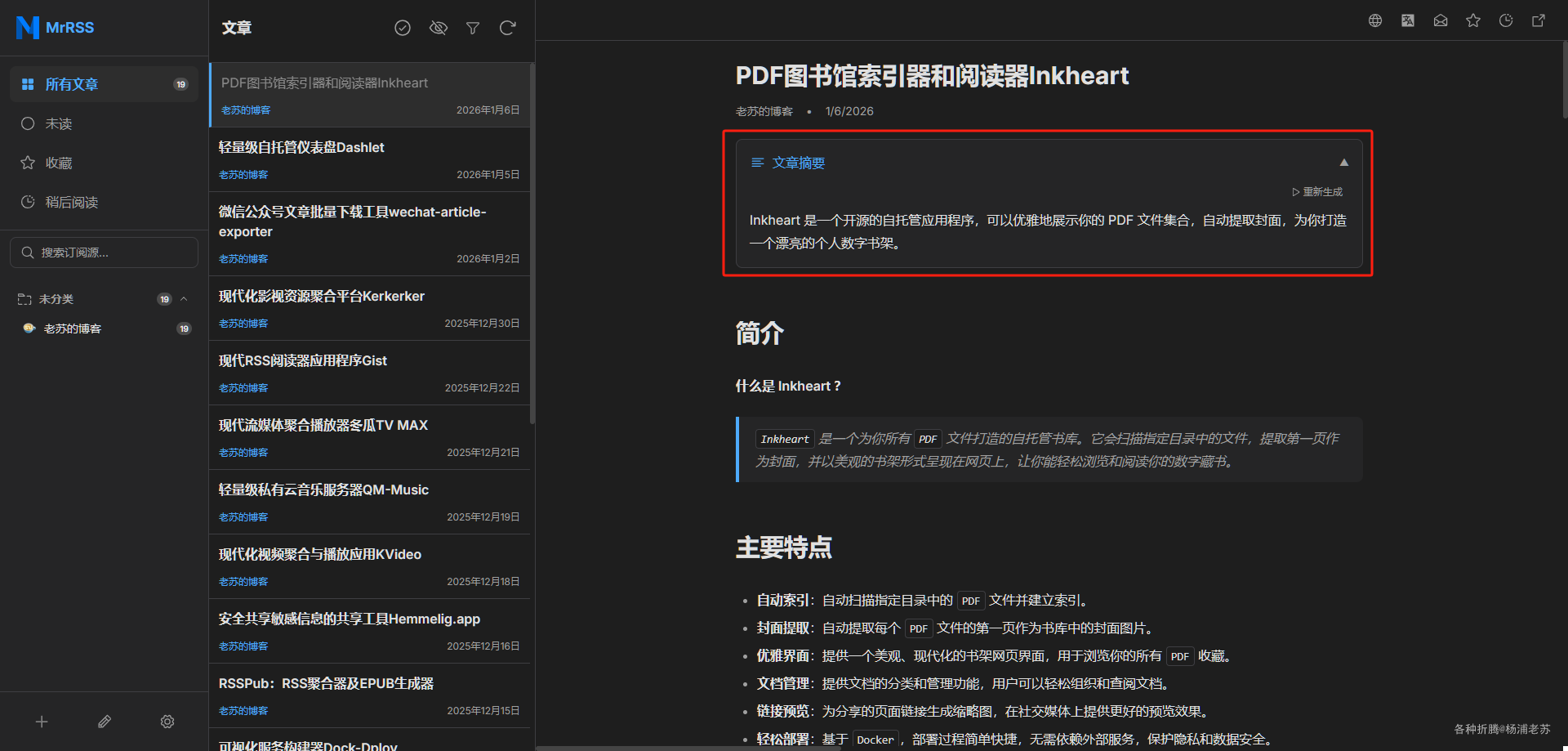Collapse the 文章摘要 summary panel
The height and width of the screenshot is (751, 1568).
point(1343,163)
